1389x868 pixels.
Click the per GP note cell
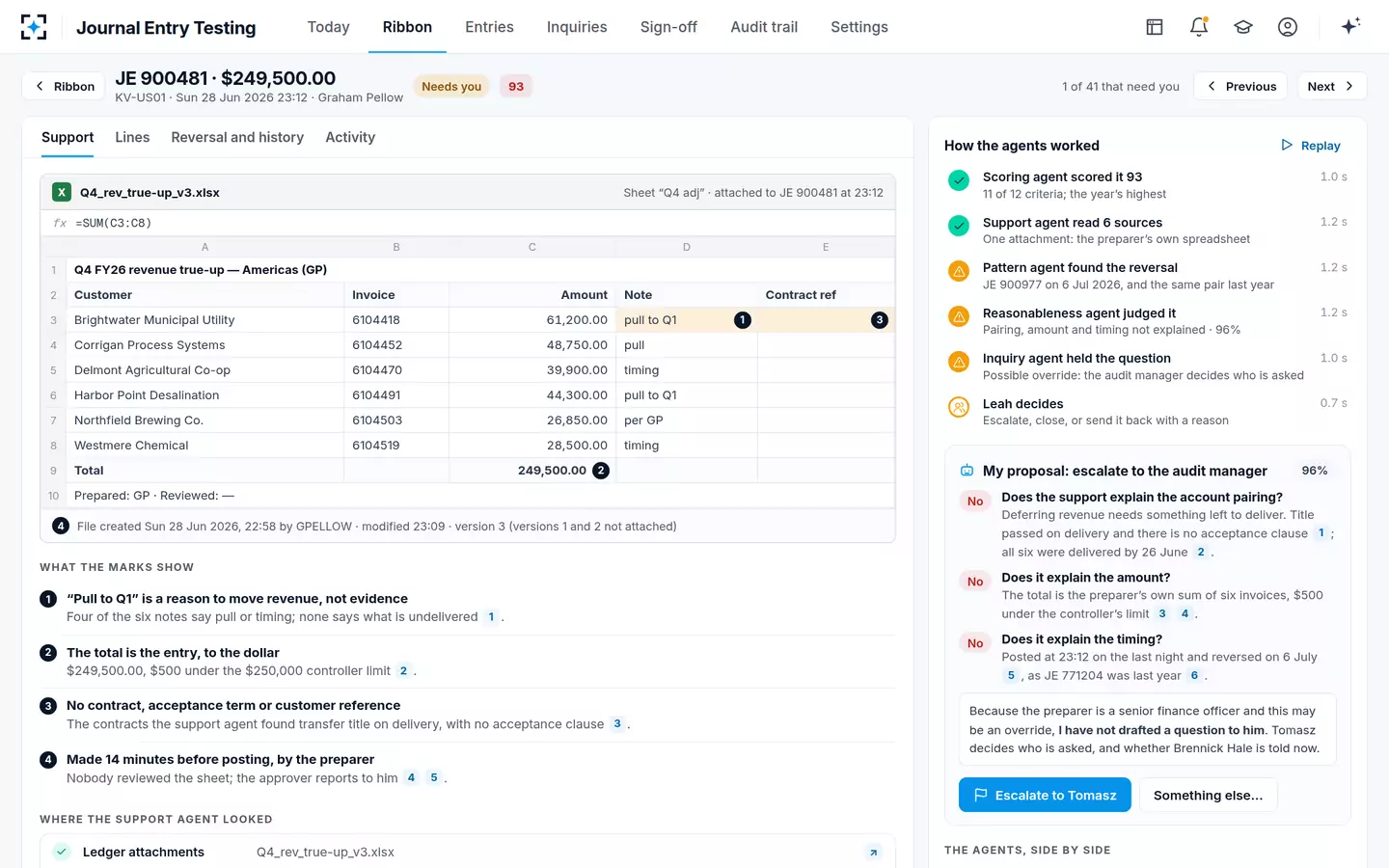[687, 420]
